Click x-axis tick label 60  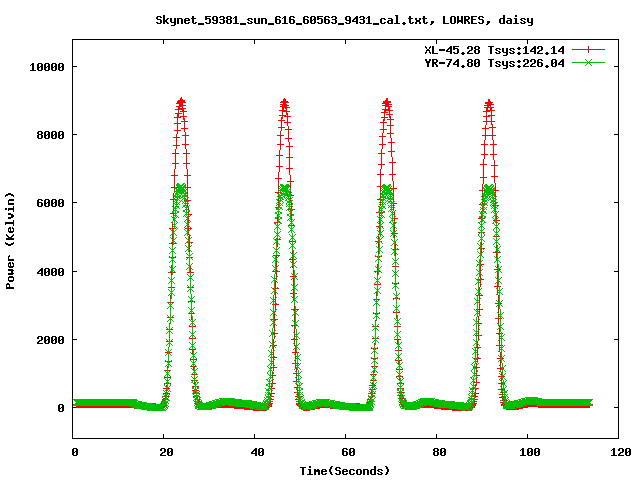coord(348,452)
